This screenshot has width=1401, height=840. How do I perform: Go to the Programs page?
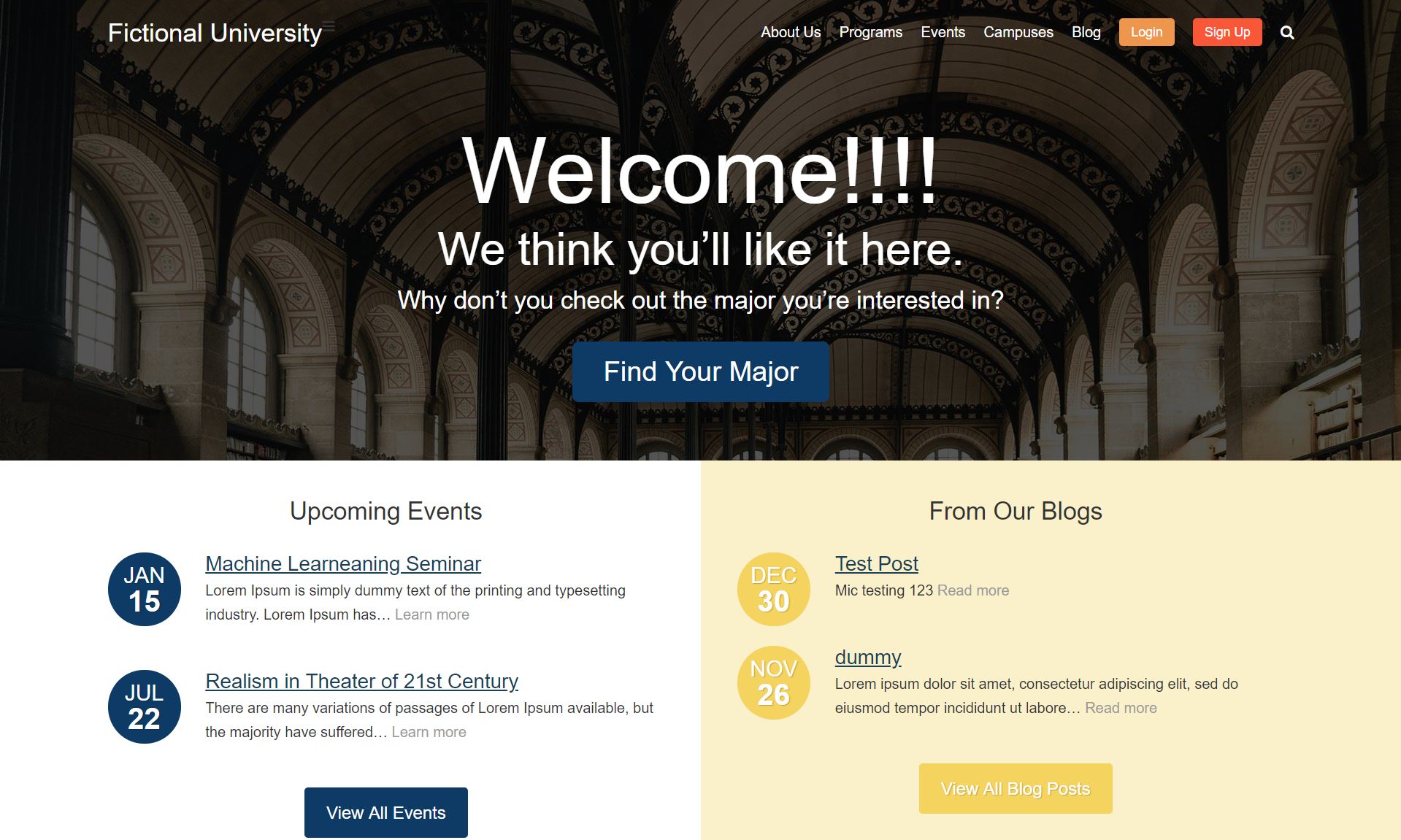(x=870, y=32)
